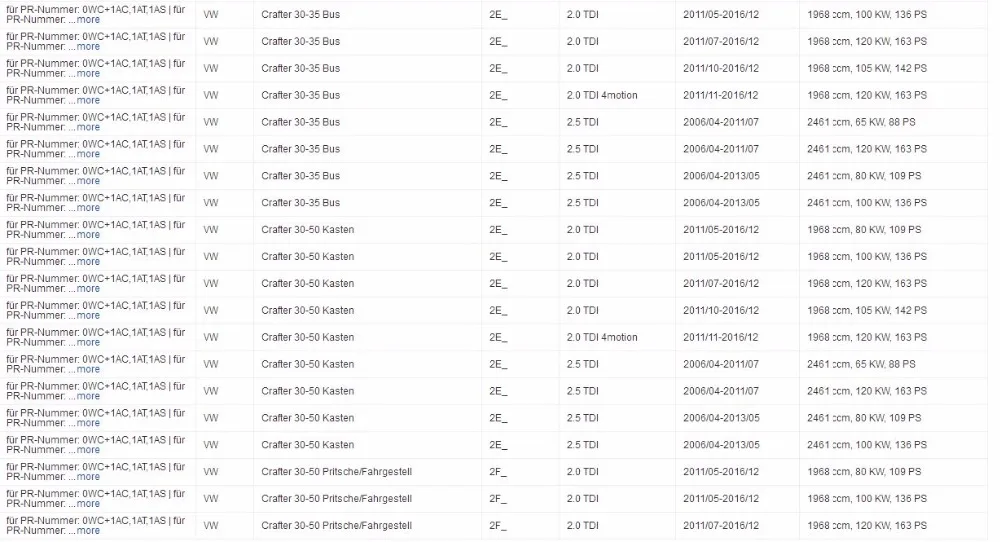Click the 2461 ccm, 65 KW, 88 PS Bus cell
Image resolution: width=1000 pixels, height=542 pixels.
coord(861,122)
